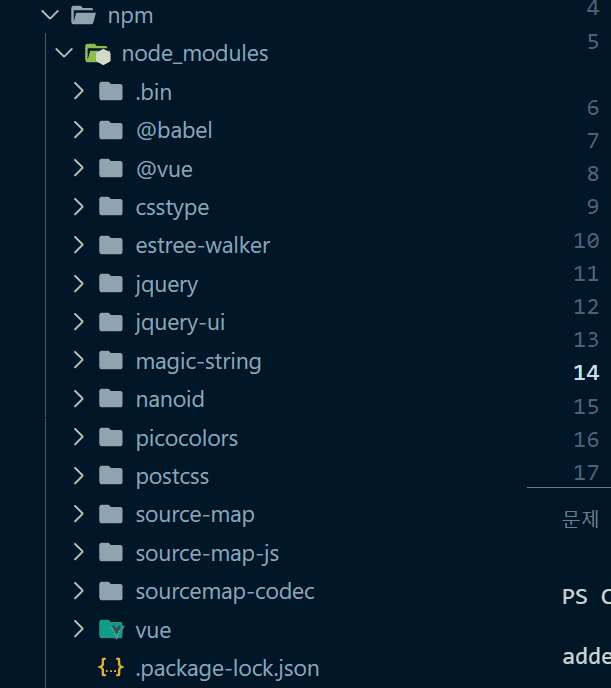Expand the .bin folder chevron

[x=79, y=92]
